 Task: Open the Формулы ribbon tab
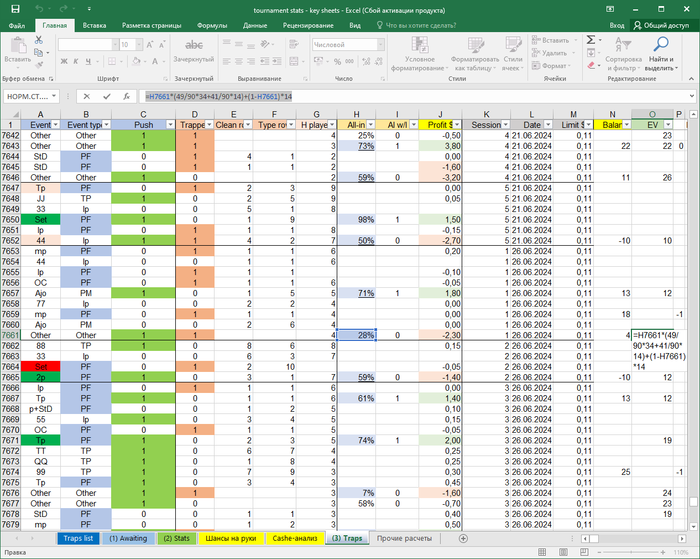[212, 25]
